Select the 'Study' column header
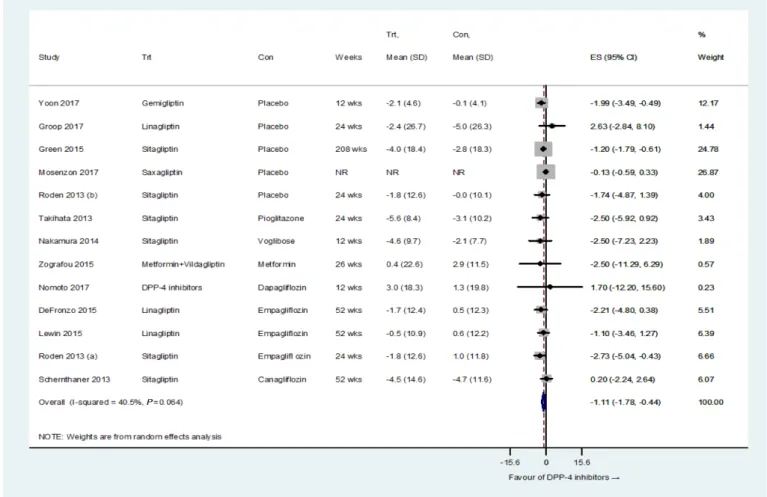 [x=49, y=57]
